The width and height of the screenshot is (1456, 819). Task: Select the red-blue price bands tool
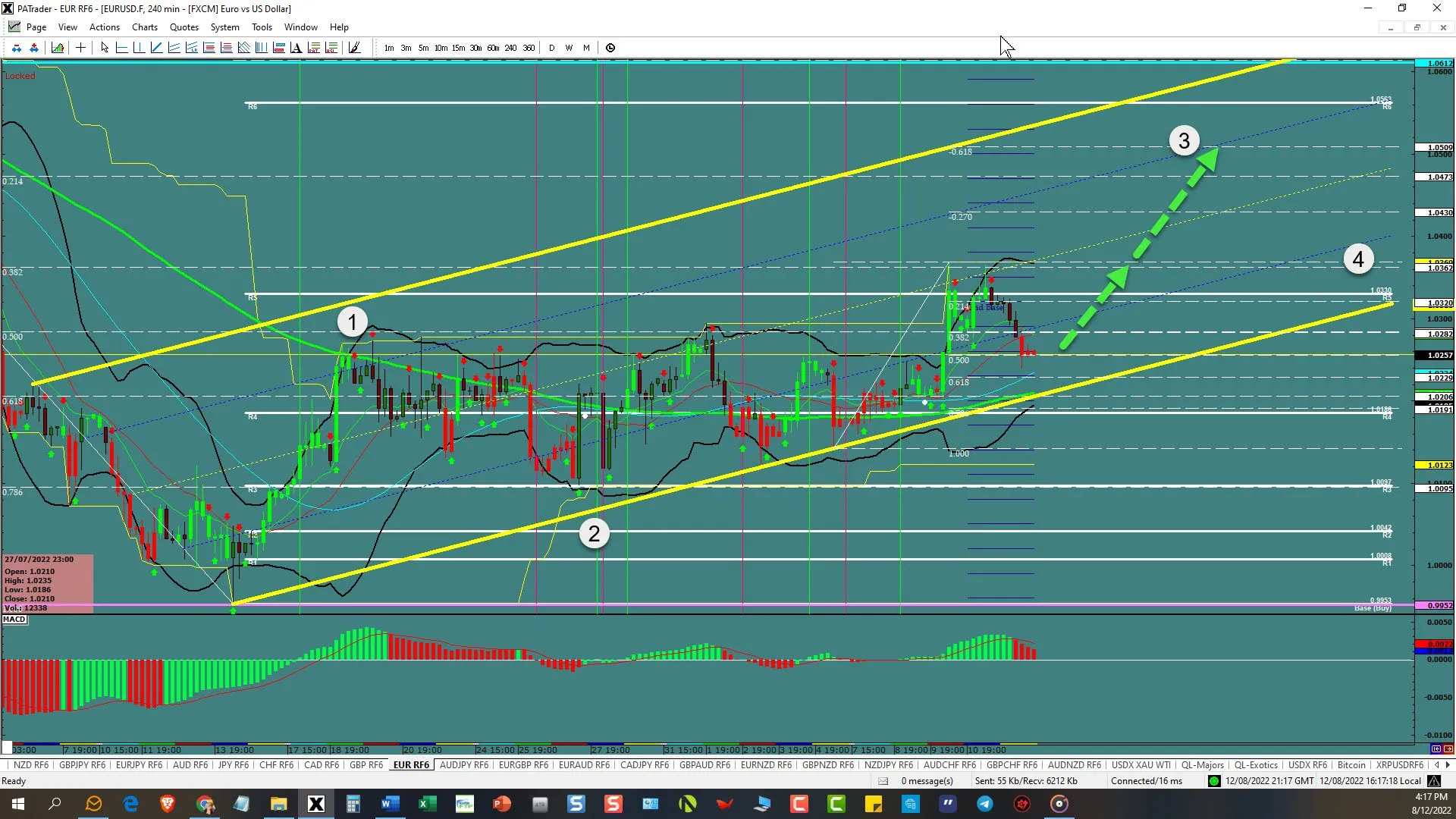click(278, 48)
